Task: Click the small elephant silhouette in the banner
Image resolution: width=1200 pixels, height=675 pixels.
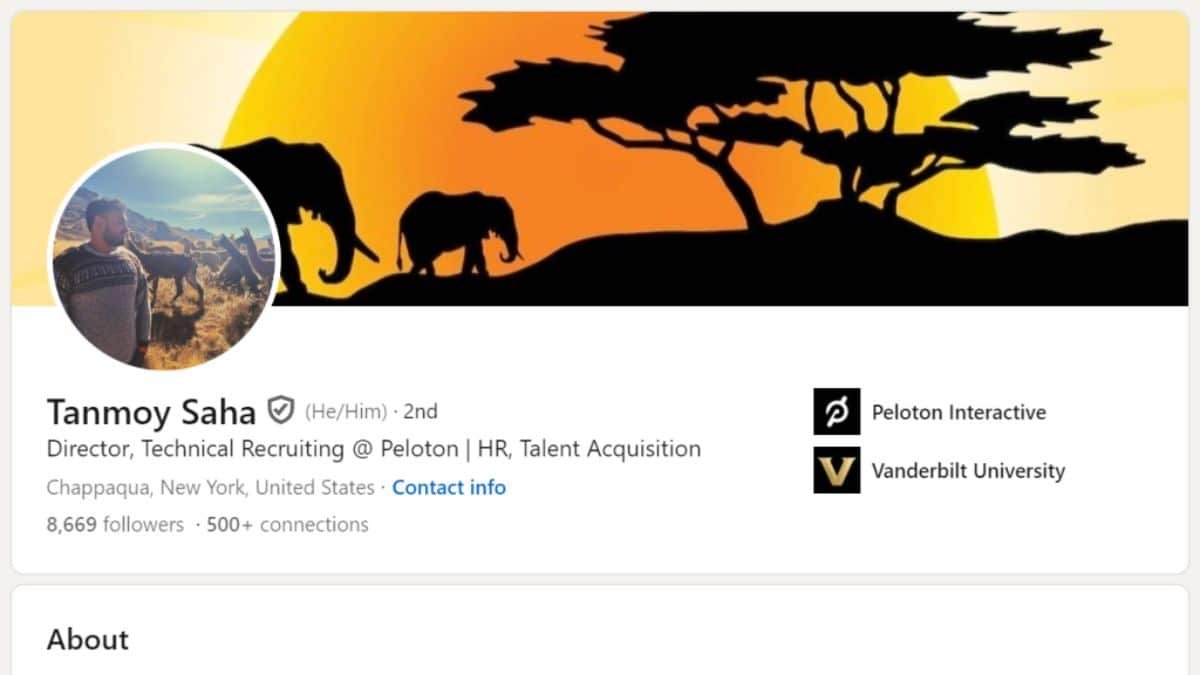Action: click(x=459, y=232)
